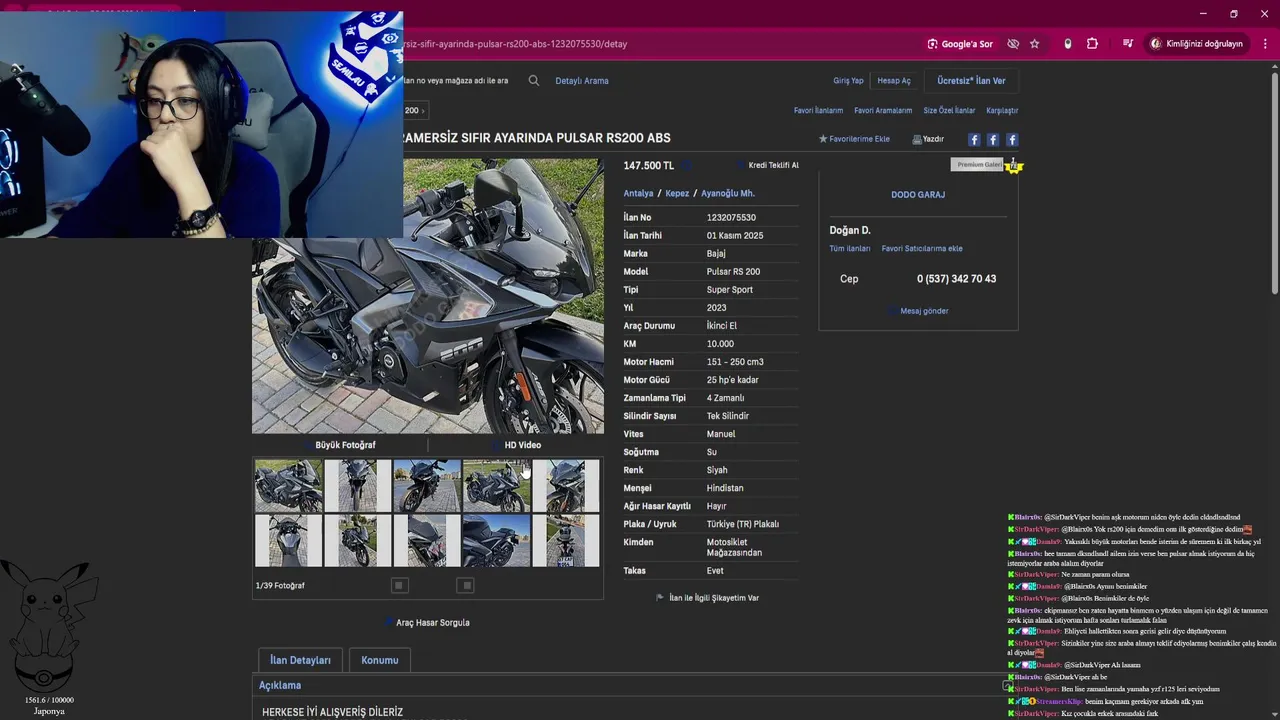This screenshot has height=720, width=1280.
Task: Open Favori İlanlarım menu link
Action: [818, 111]
